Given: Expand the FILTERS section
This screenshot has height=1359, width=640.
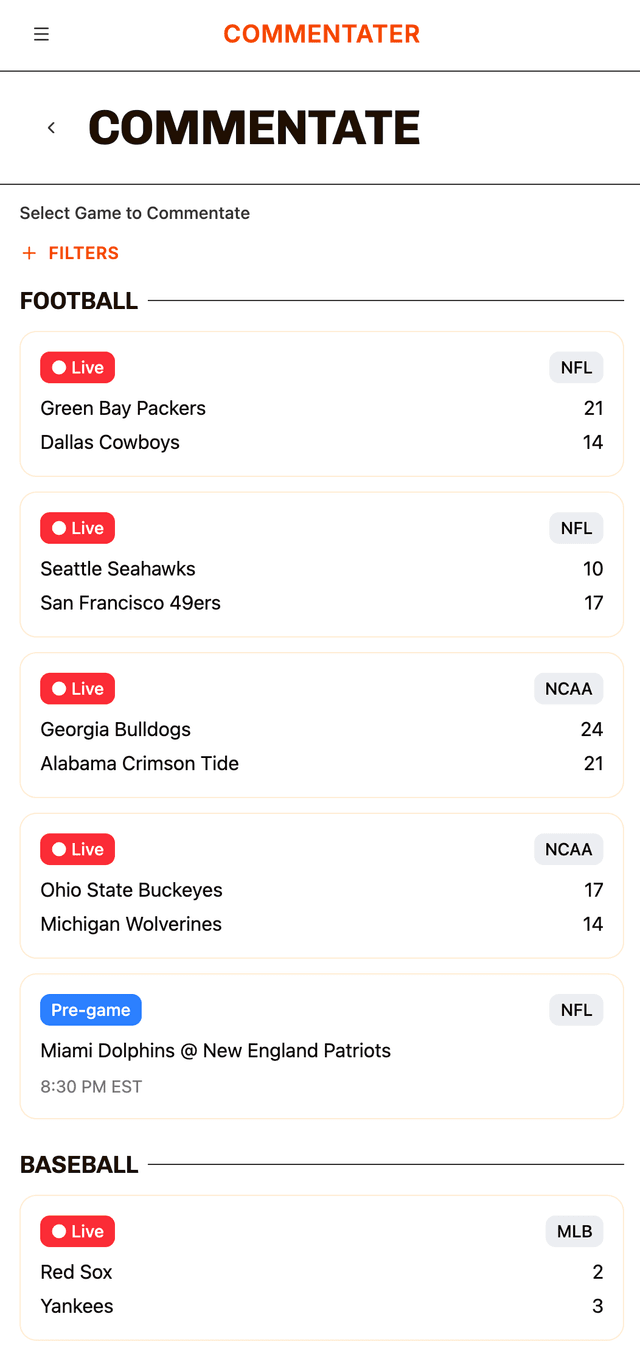Looking at the screenshot, I should 69,252.
